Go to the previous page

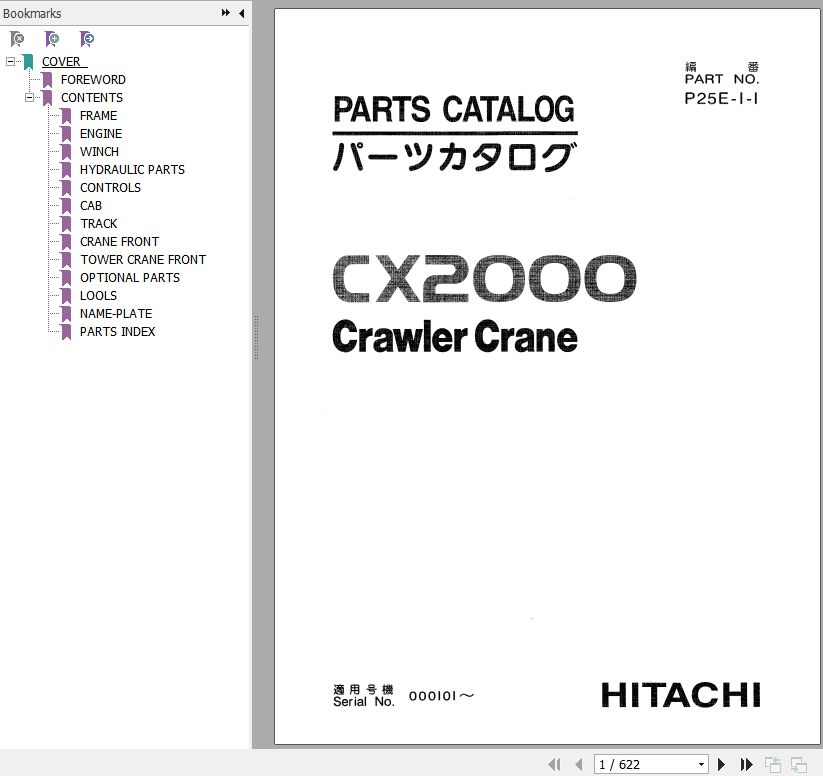578,764
